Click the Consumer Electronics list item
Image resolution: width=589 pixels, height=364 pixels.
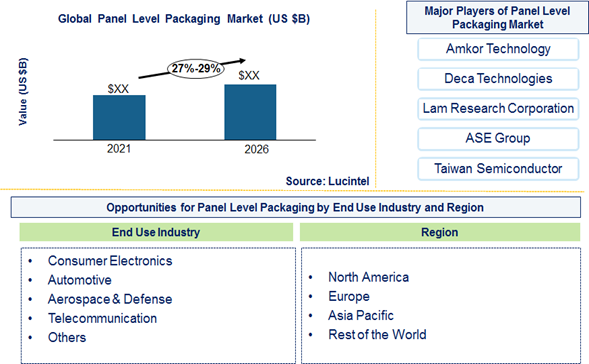(110, 261)
